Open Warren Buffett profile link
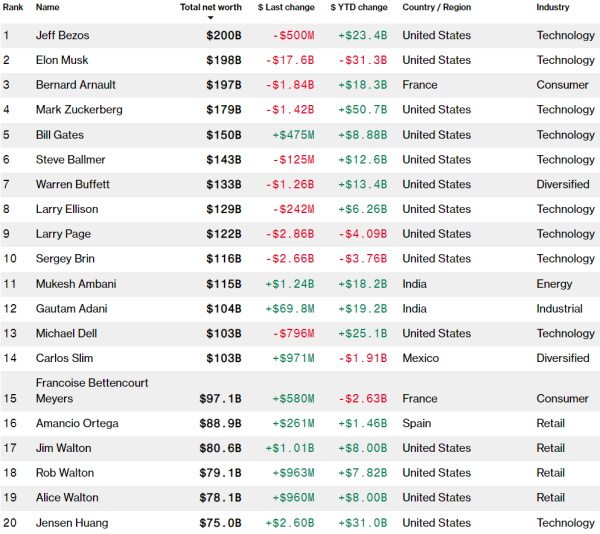600x534 pixels. pos(73,184)
